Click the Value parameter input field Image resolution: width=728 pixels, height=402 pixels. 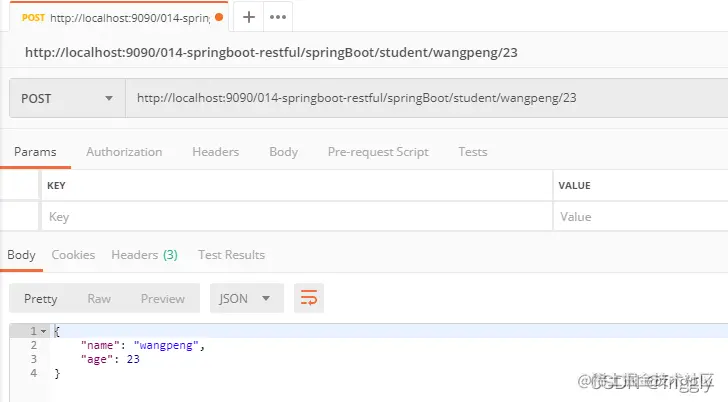(641, 217)
